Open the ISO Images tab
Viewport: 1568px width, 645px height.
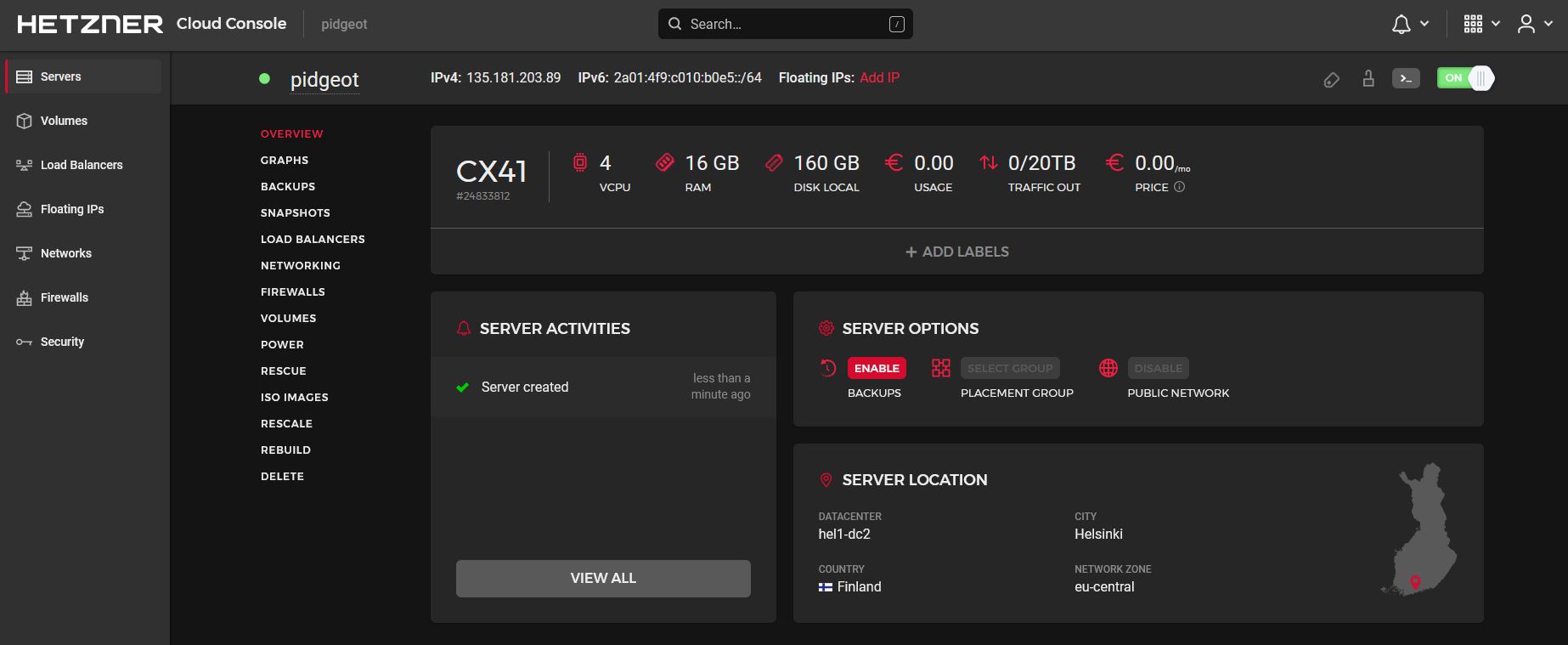point(295,397)
